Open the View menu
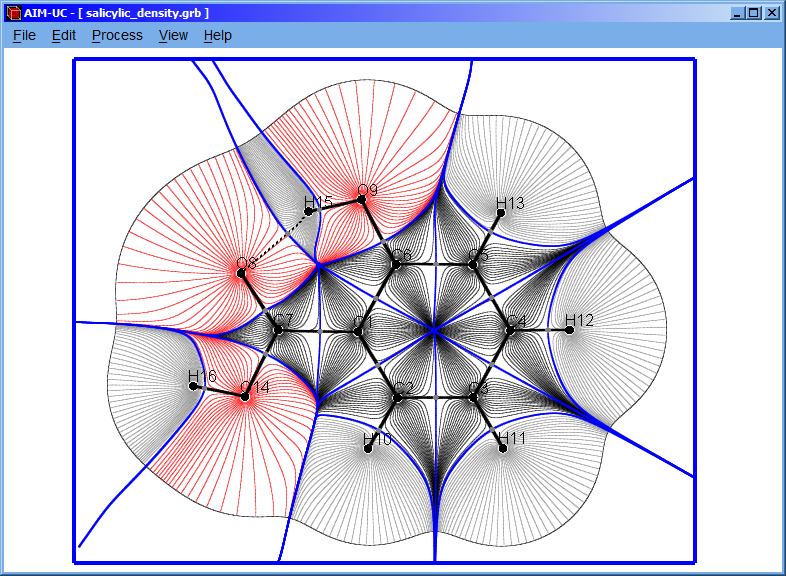Image resolution: width=786 pixels, height=576 pixels. (173, 35)
